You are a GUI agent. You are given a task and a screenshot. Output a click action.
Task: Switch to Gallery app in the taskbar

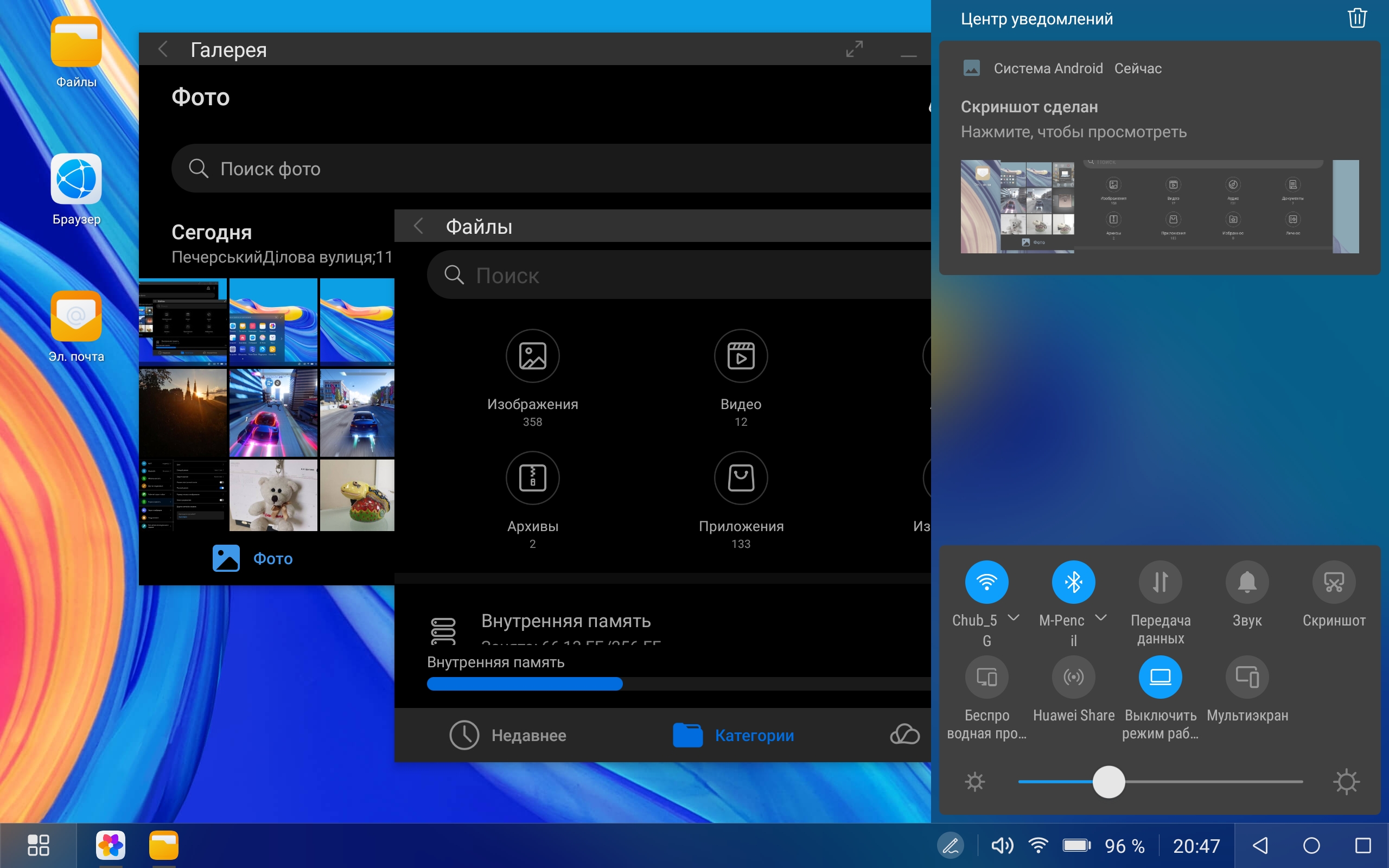point(111,846)
